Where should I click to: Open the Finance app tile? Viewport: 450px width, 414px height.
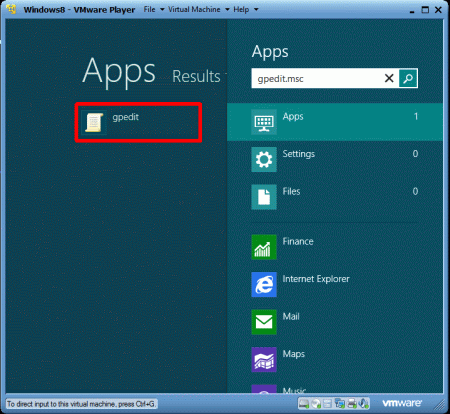click(x=264, y=247)
